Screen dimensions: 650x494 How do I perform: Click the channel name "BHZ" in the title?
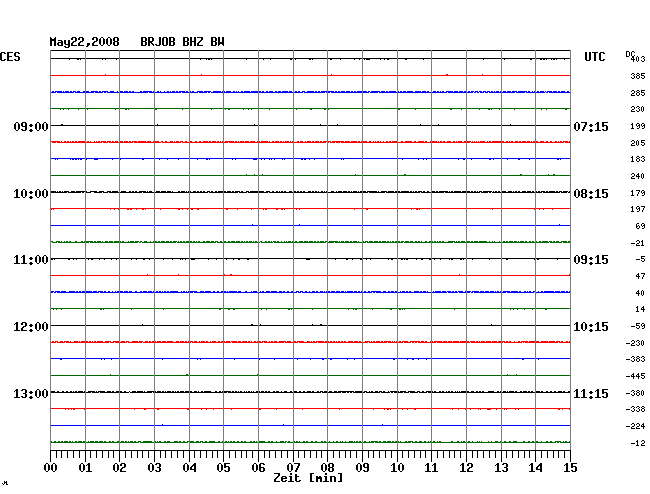coord(193,42)
